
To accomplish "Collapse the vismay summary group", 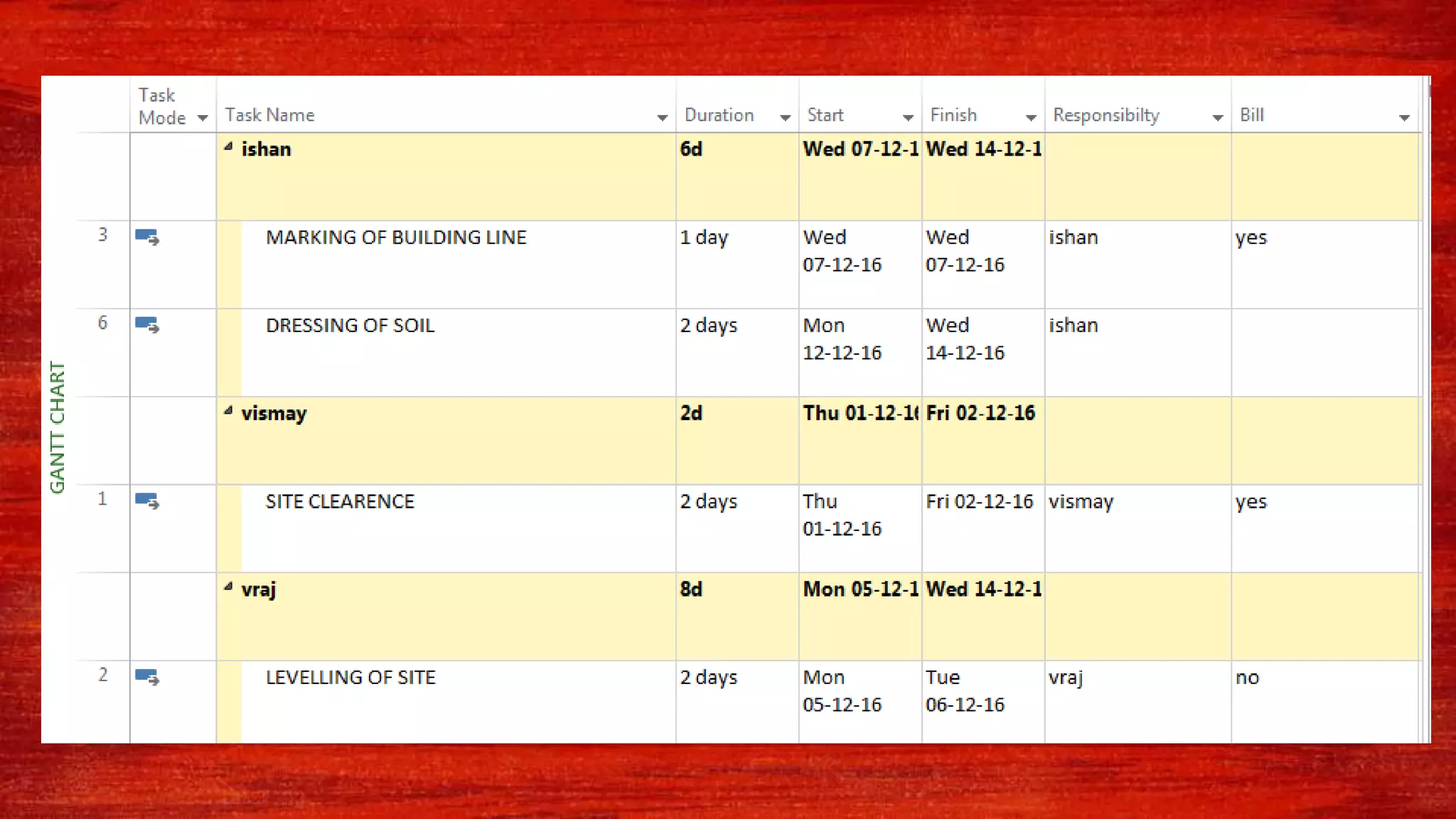I will point(228,412).
